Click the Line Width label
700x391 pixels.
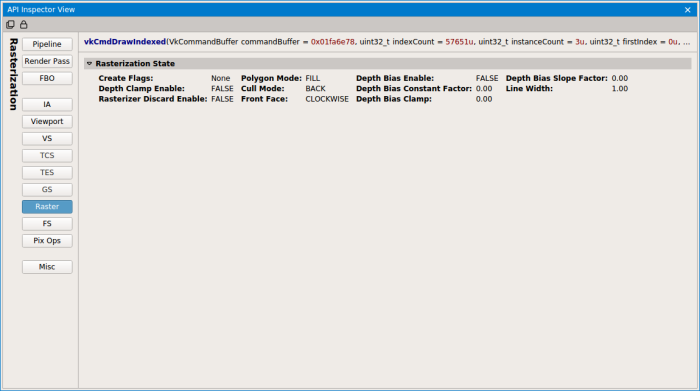(529, 88)
